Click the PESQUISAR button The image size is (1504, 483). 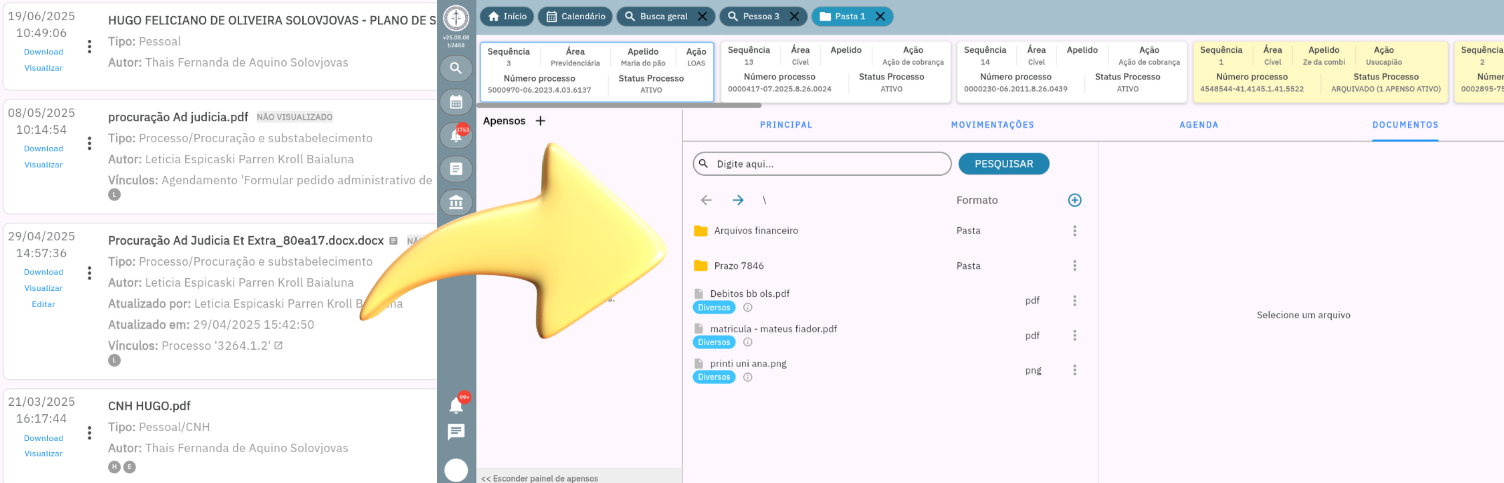pyautogui.click(x=1003, y=164)
